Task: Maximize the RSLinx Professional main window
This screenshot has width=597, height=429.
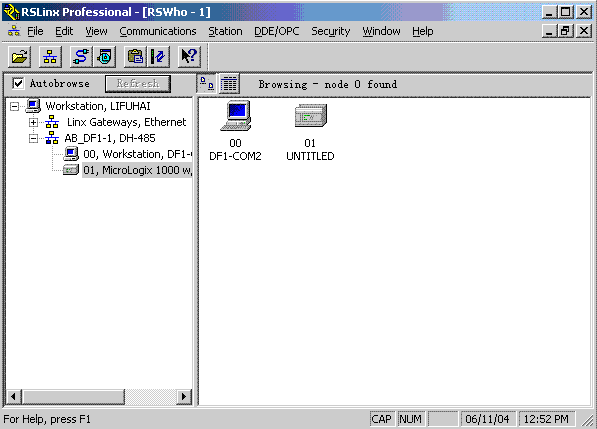Action: [x=565, y=12]
